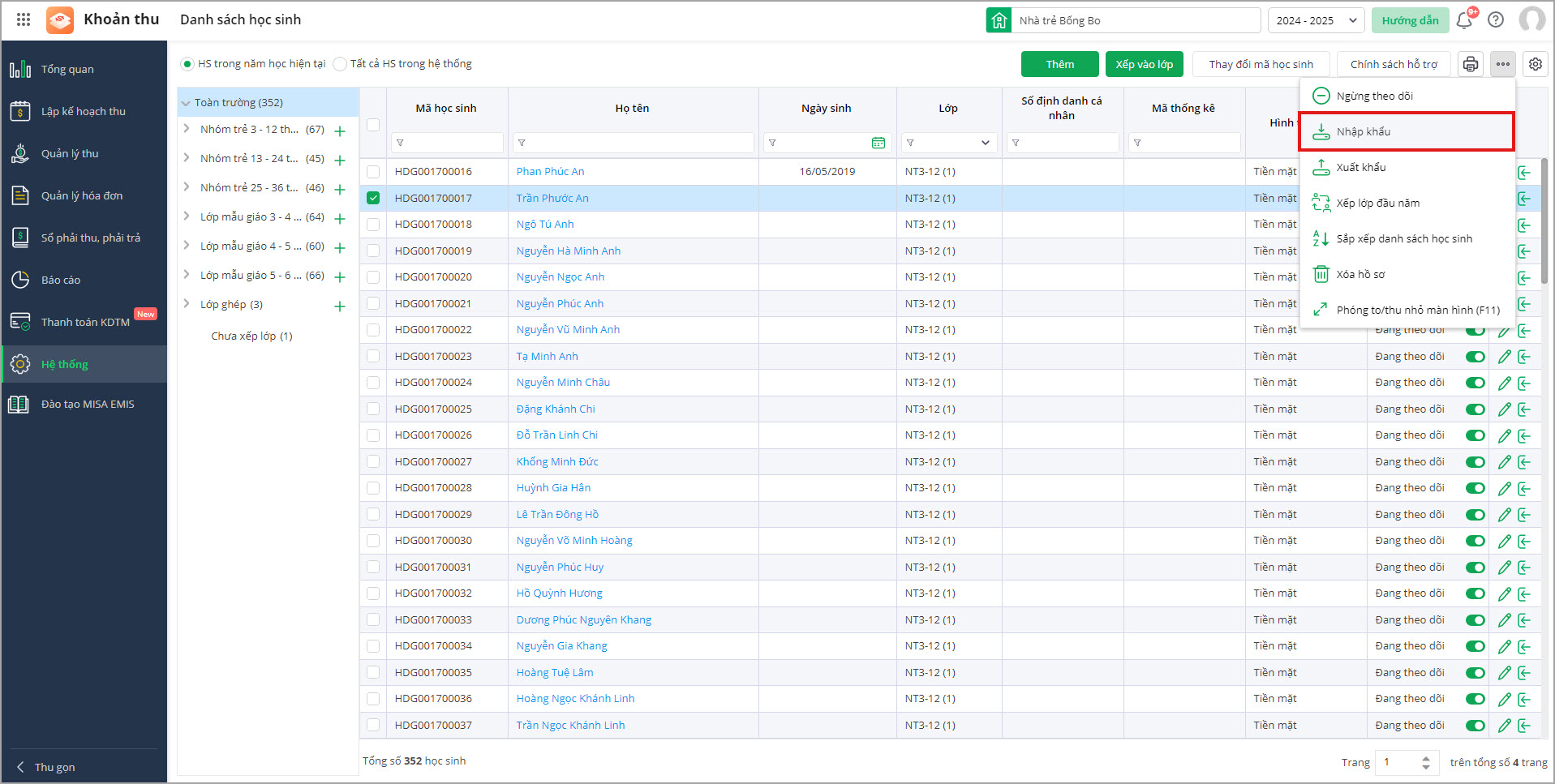
Task: Toggle tracking switch for Huỳnh Gia Hân
Action: (1476, 488)
